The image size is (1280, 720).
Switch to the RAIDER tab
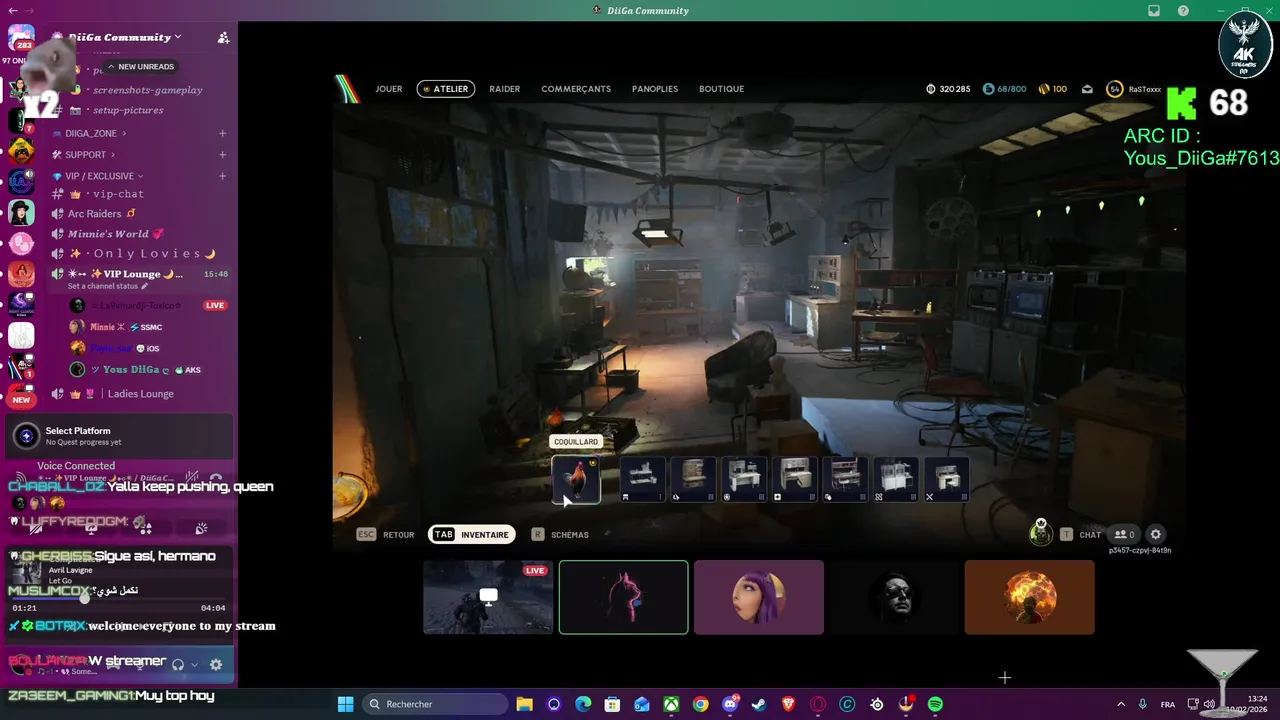click(x=504, y=89)
